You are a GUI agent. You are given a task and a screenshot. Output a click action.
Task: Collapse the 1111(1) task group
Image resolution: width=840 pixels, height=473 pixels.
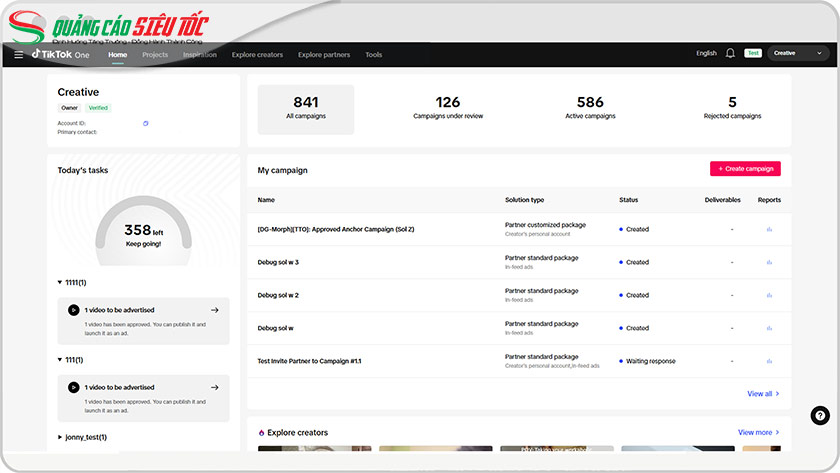click(60, 283)
